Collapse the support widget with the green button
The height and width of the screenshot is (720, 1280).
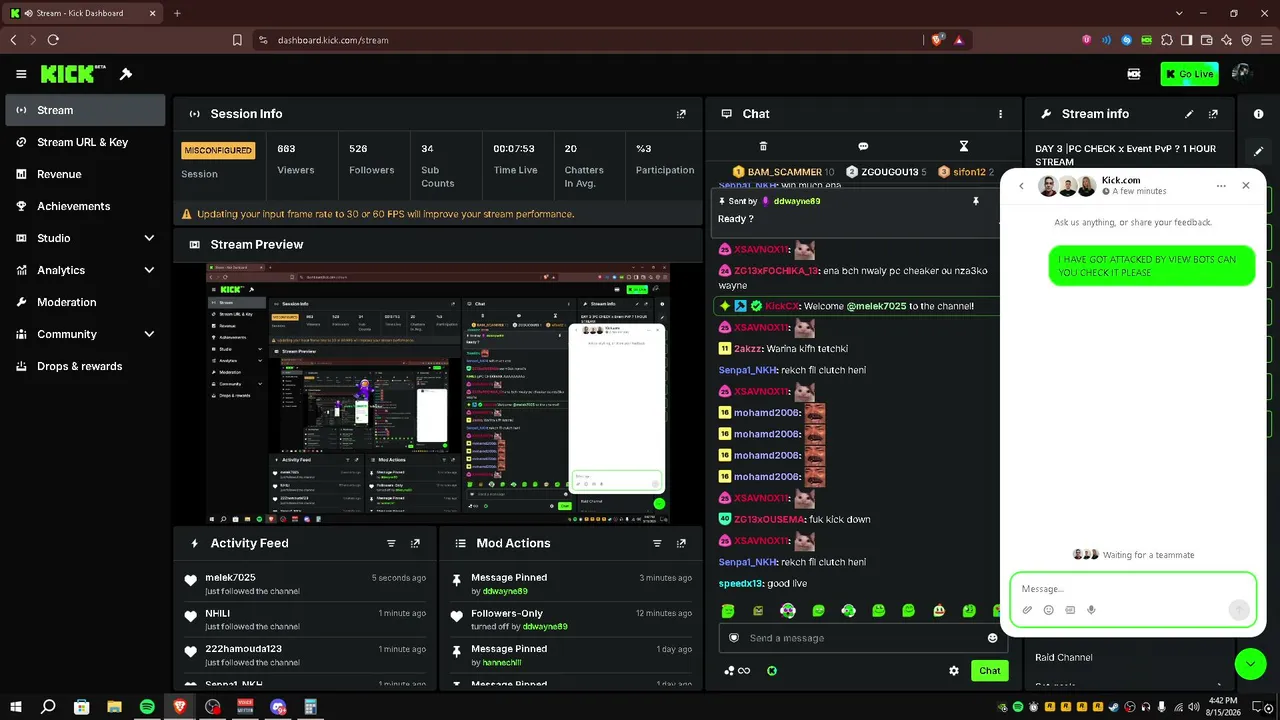tap(1250, 664)
